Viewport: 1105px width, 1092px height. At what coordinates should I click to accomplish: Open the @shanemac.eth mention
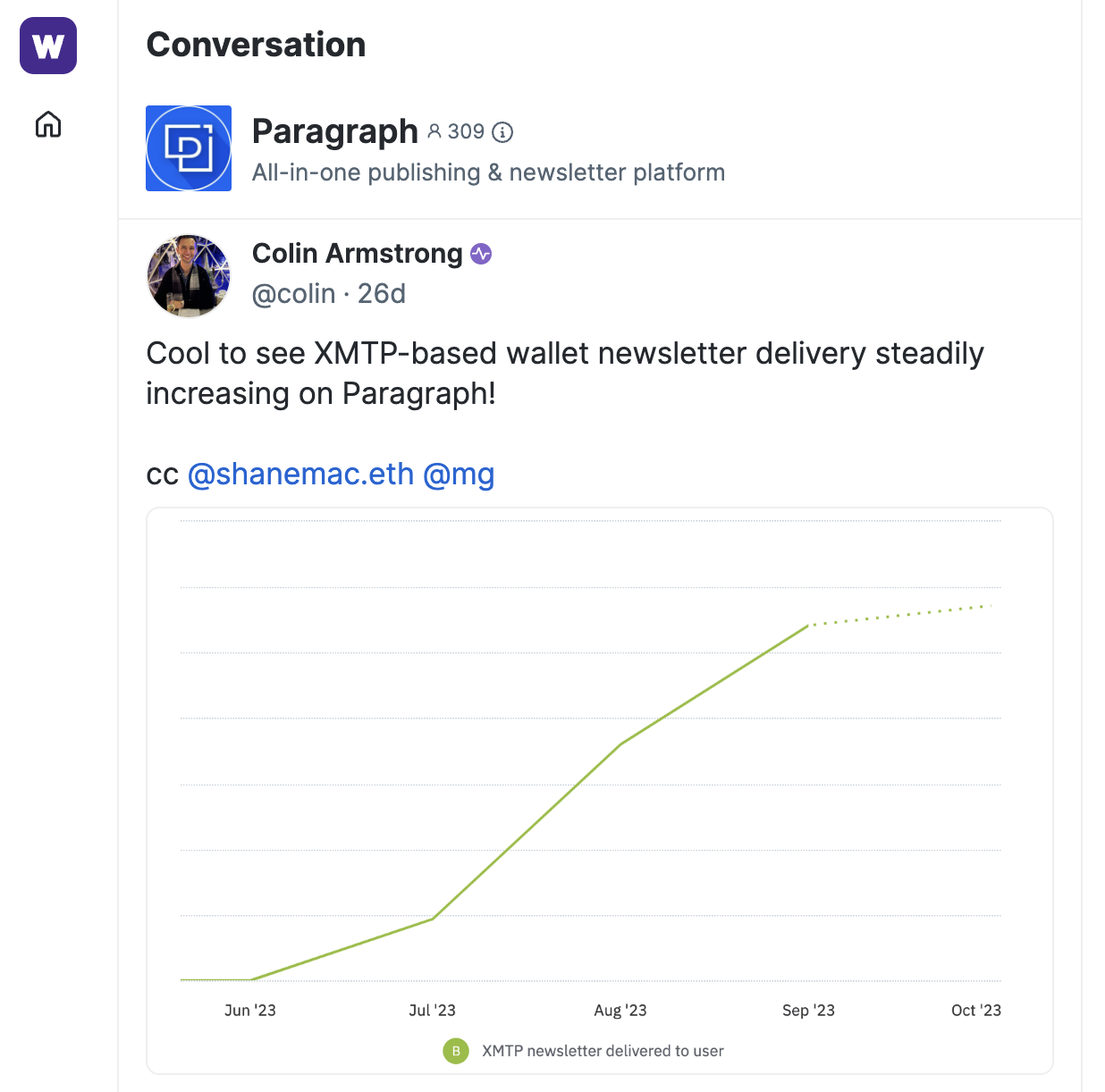(300, 474)
